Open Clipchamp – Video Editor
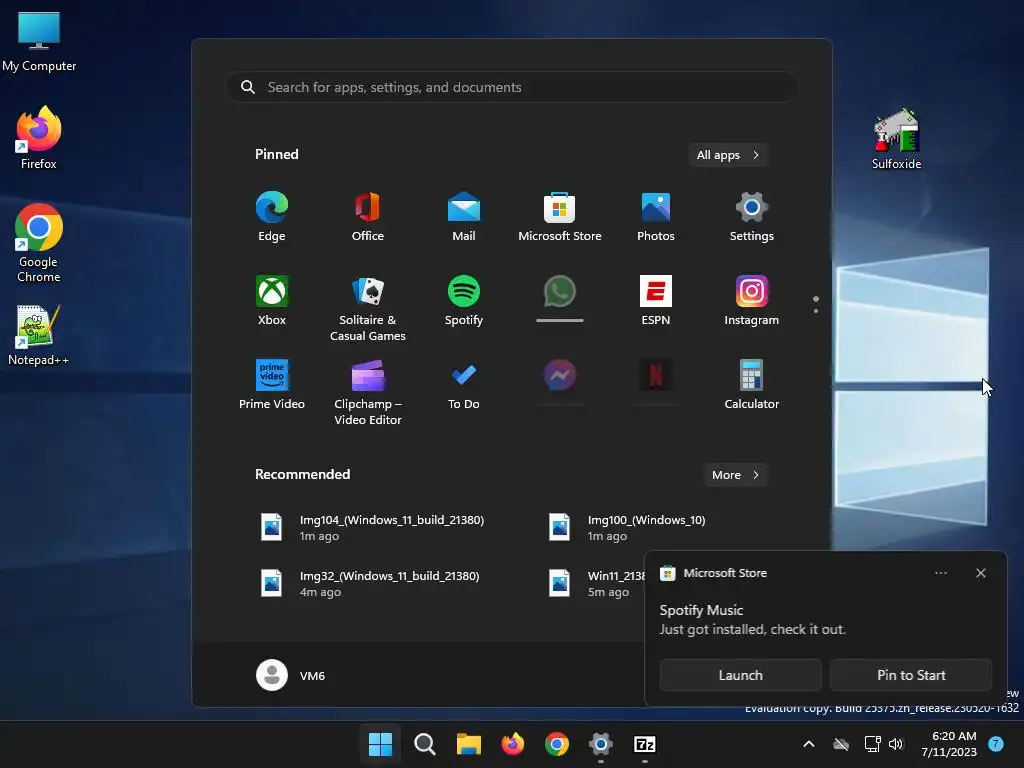 click(368, 392)
